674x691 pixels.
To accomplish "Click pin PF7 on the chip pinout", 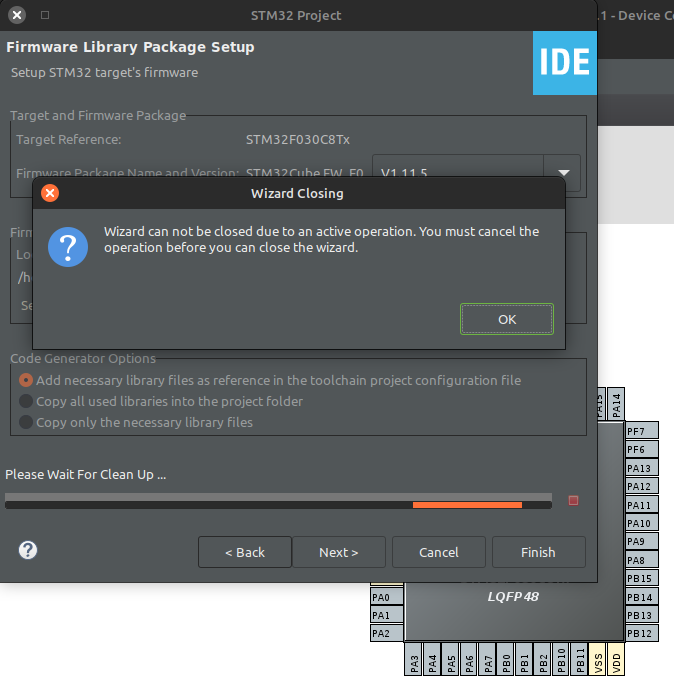I will pos(642,431).
